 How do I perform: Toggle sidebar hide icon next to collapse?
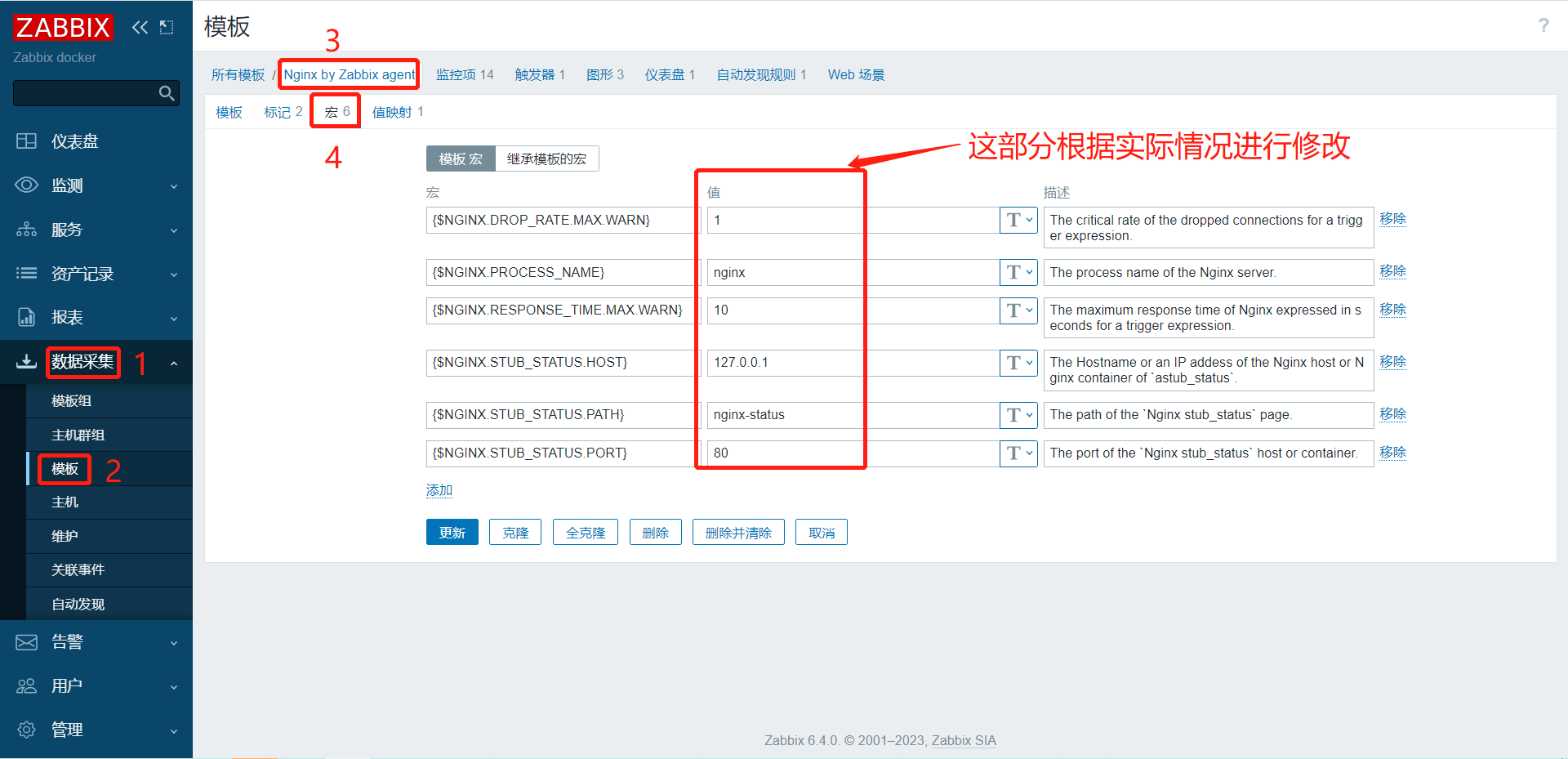(167, 27)
